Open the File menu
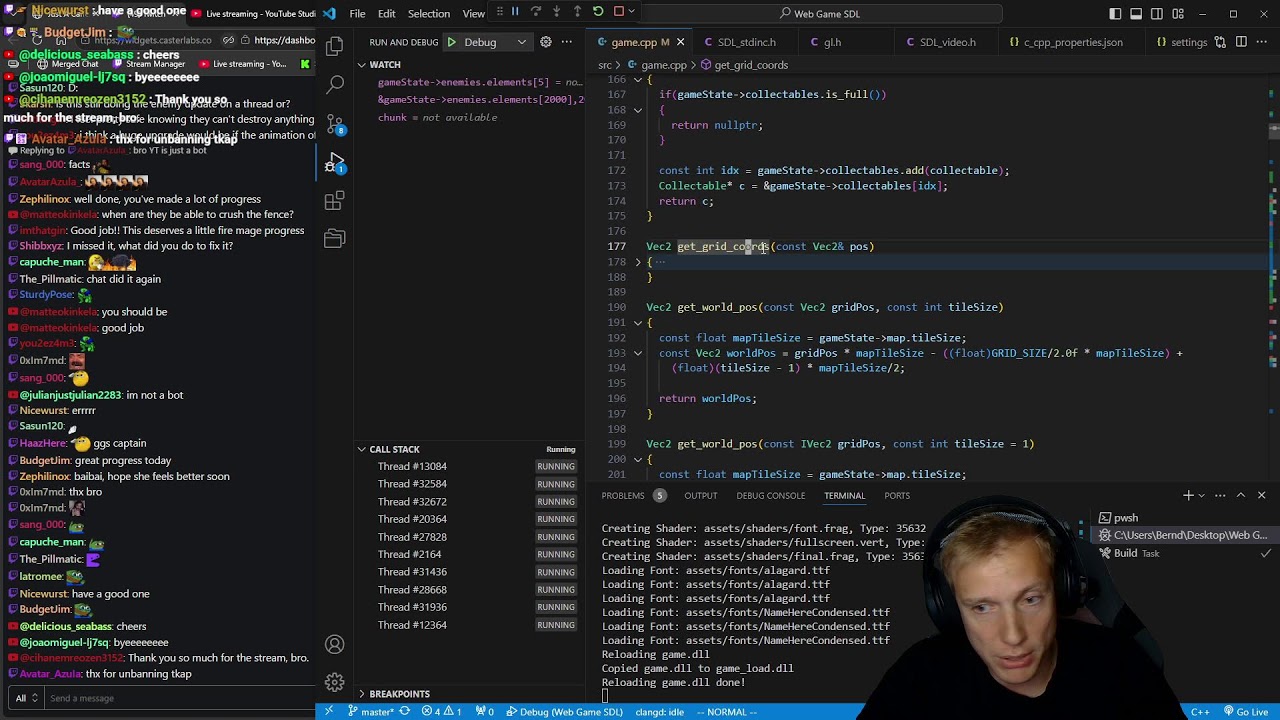This screenshot has width=1280, height=720. [x=357, y=13]
